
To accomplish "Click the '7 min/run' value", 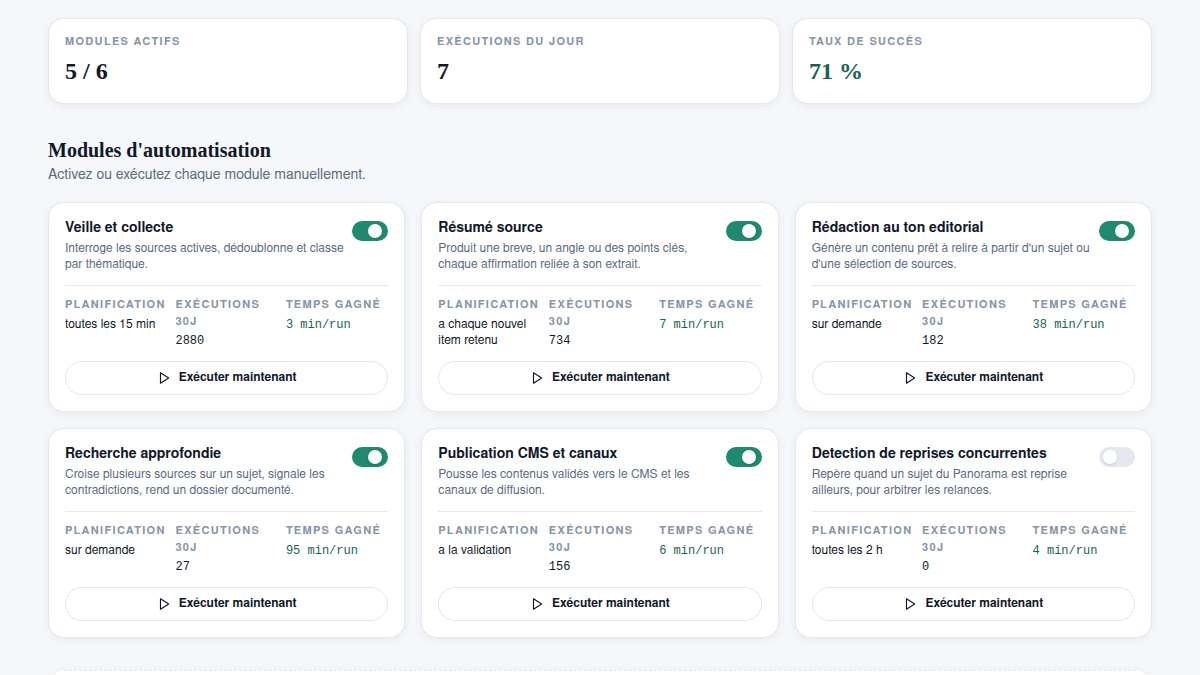I will [691, 324].
